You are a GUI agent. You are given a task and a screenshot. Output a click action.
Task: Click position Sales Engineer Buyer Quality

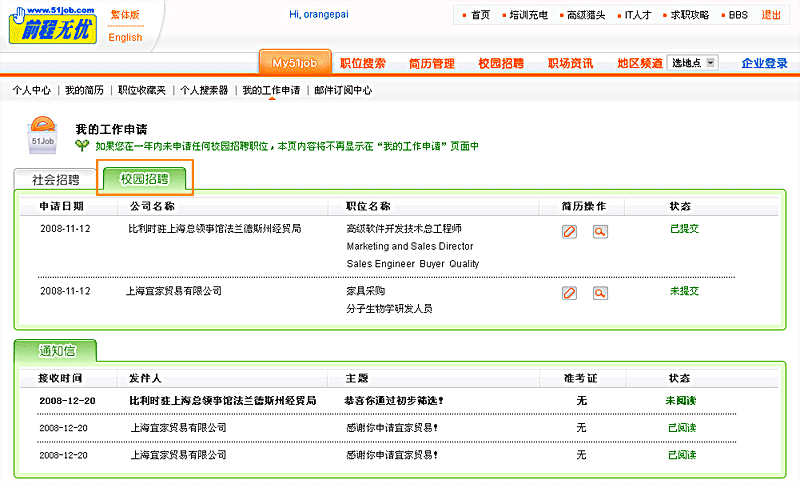(x=413, y=264)
